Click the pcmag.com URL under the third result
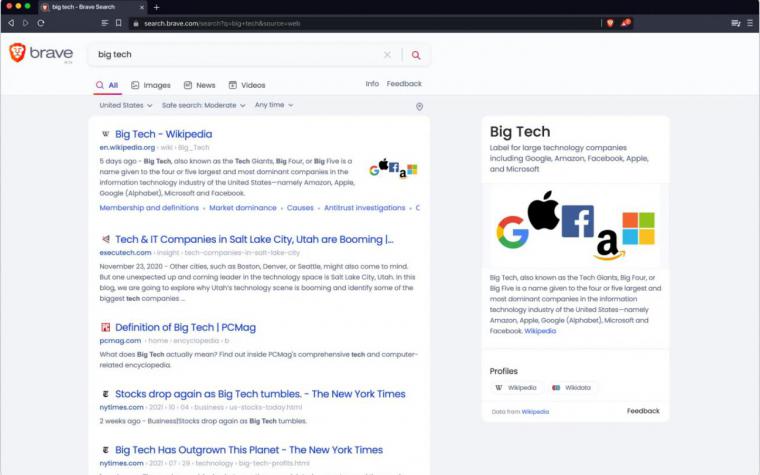This screenshot has width=760, height=475. pos(120,341)
